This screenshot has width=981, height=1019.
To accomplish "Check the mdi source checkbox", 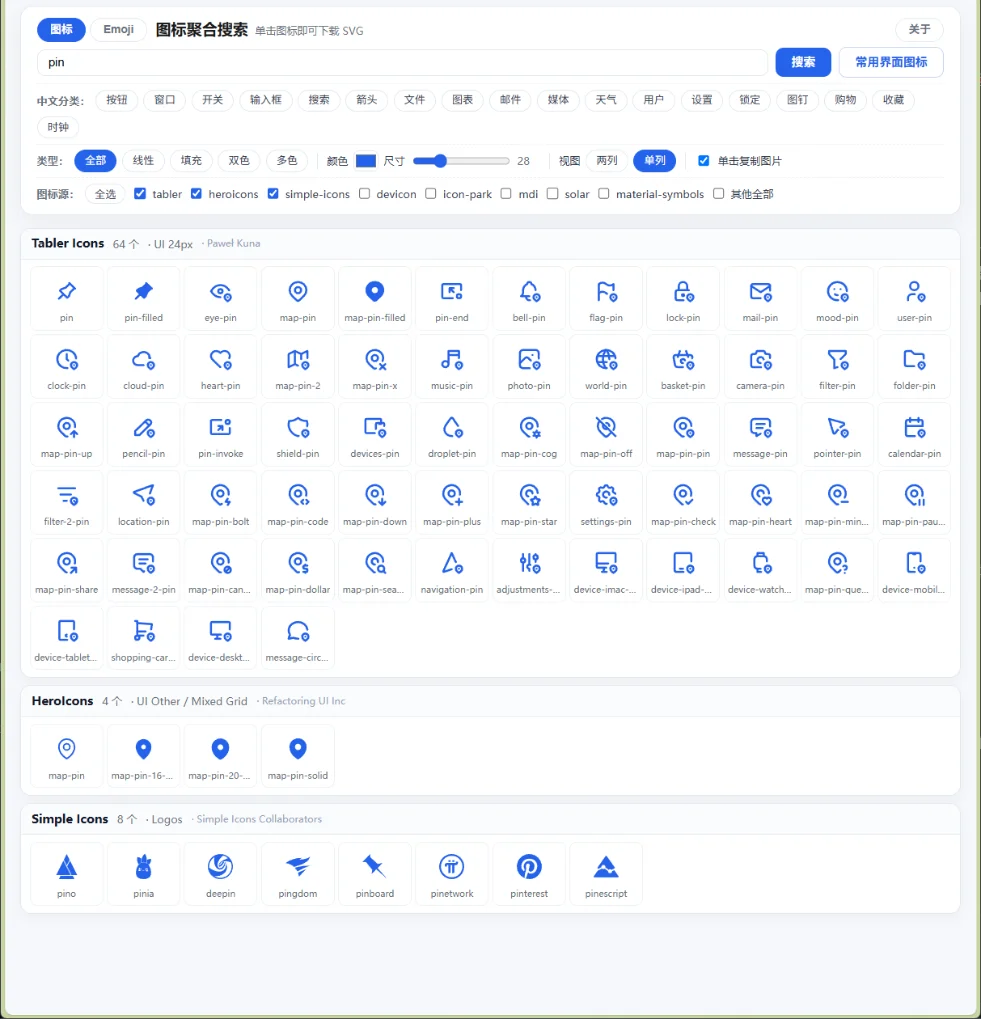I will pyautogui.click(x=506, y=194).
